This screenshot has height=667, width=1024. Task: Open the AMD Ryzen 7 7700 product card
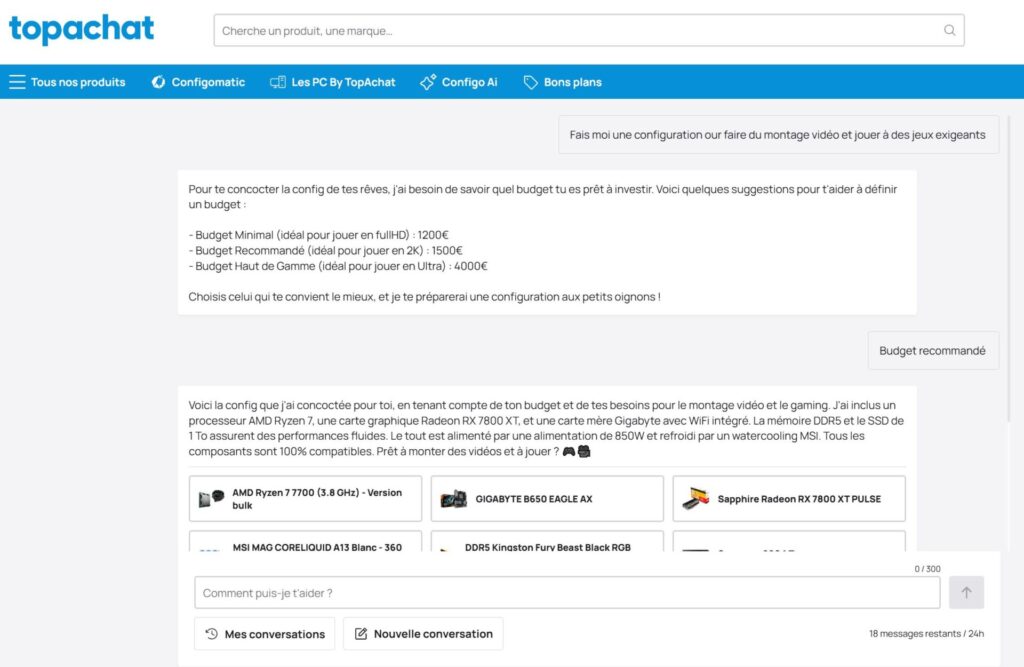[x=304, y=498]
